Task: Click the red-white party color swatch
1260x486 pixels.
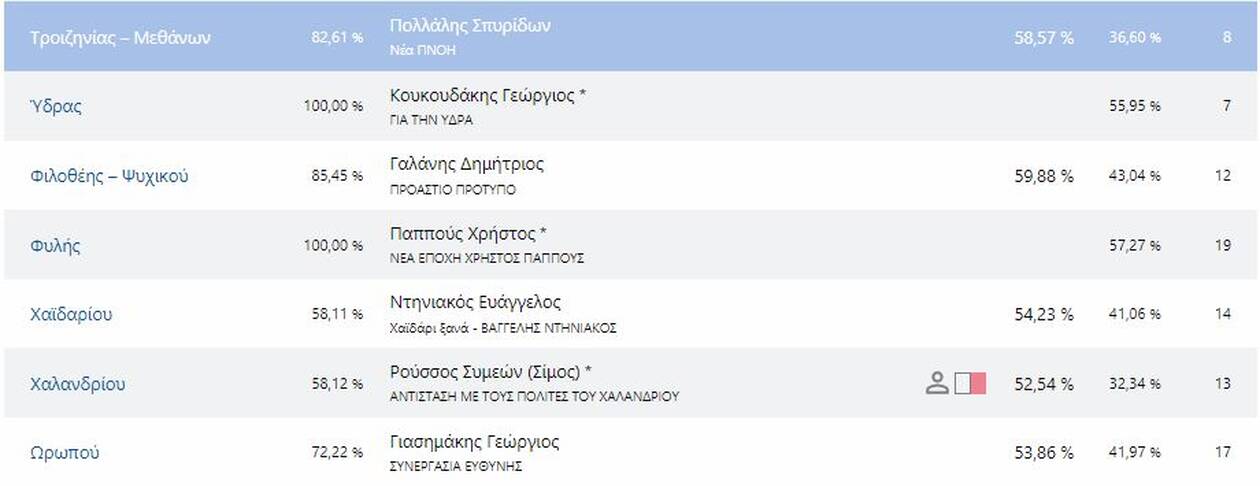Action: 970,383
